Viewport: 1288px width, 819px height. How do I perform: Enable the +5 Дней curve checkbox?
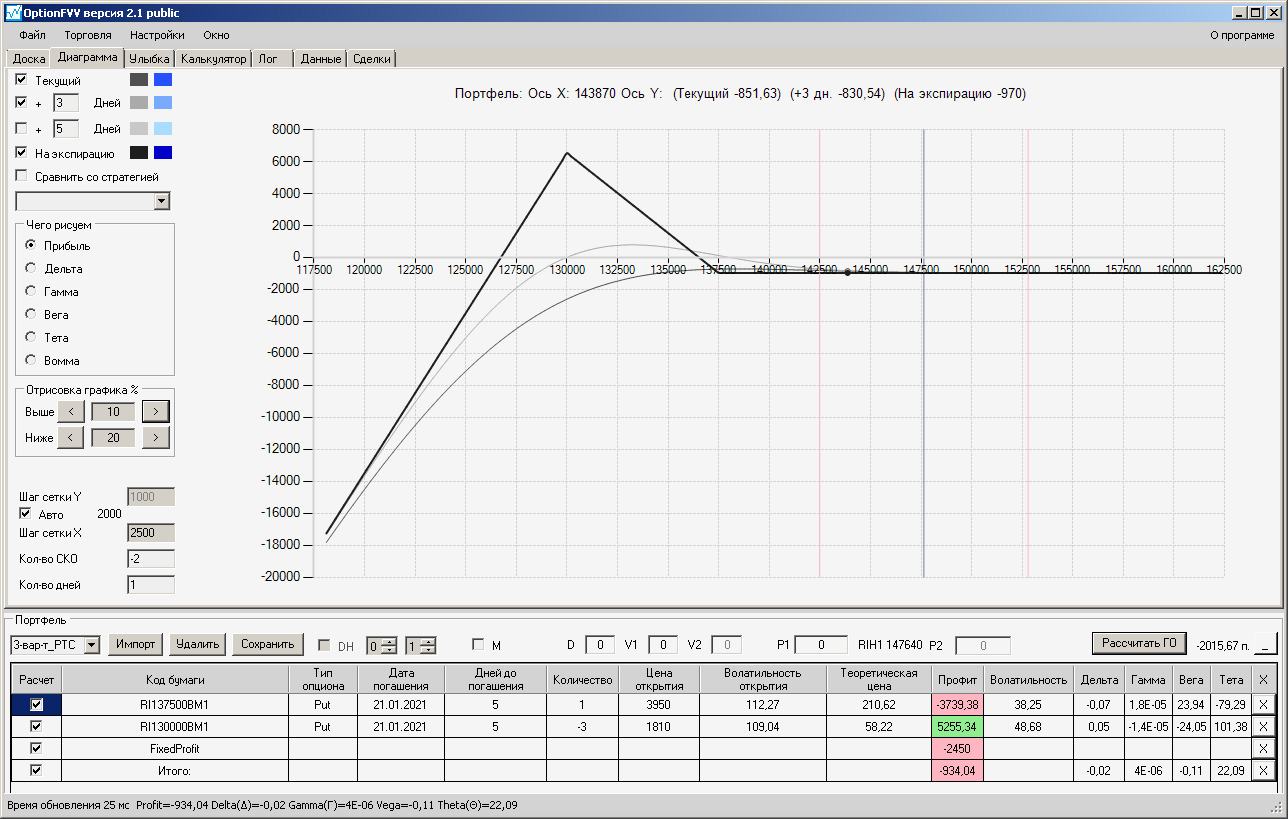click(22, 128)
